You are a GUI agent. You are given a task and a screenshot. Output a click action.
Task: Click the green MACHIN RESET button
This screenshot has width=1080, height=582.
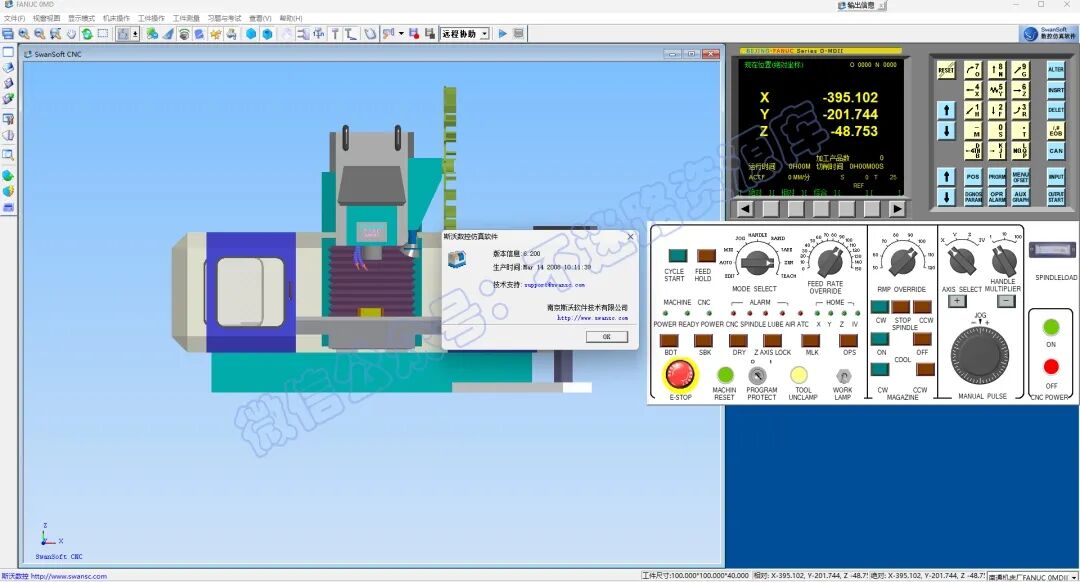[x=725, y=375]
